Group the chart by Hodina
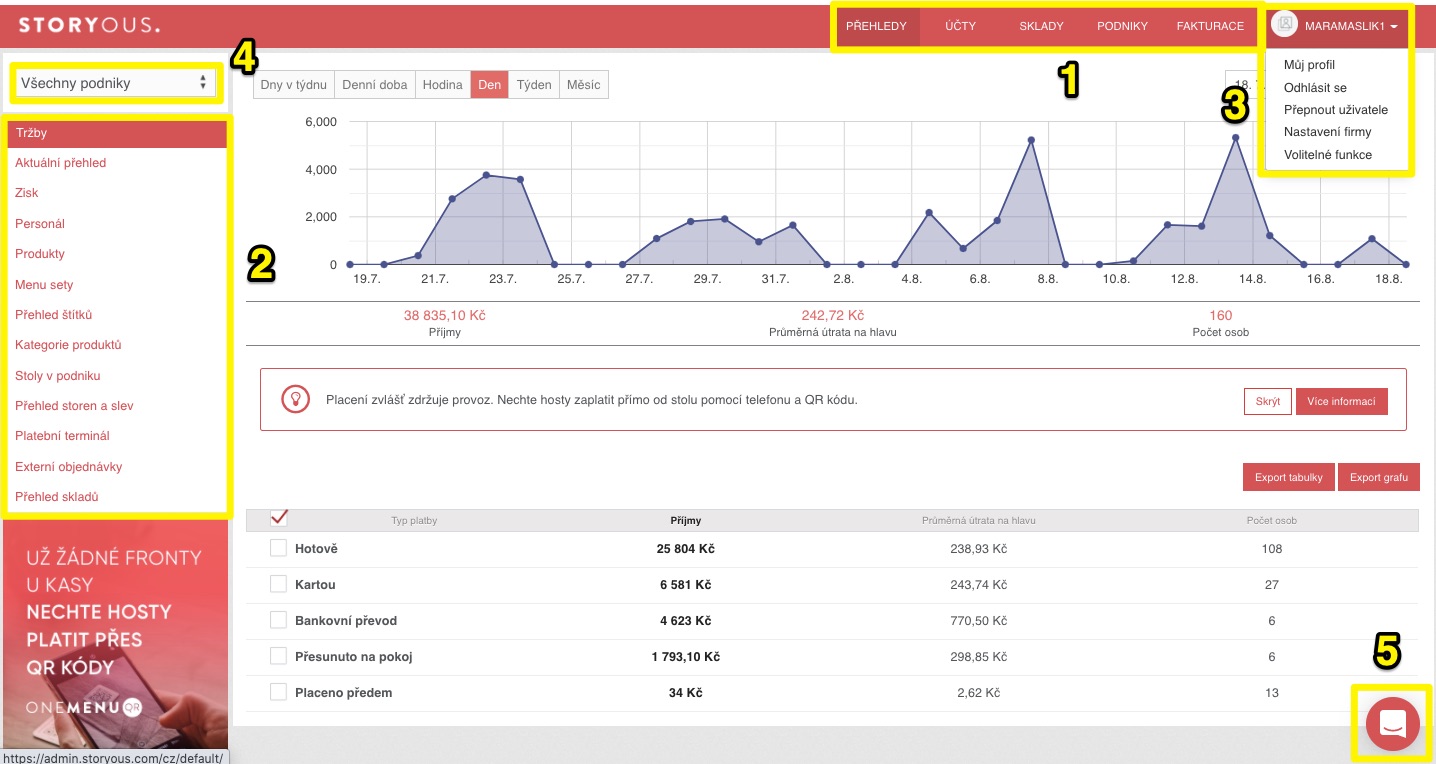Screen dimensions: 1436x764 pyautogui.click(x=442, y=85)
